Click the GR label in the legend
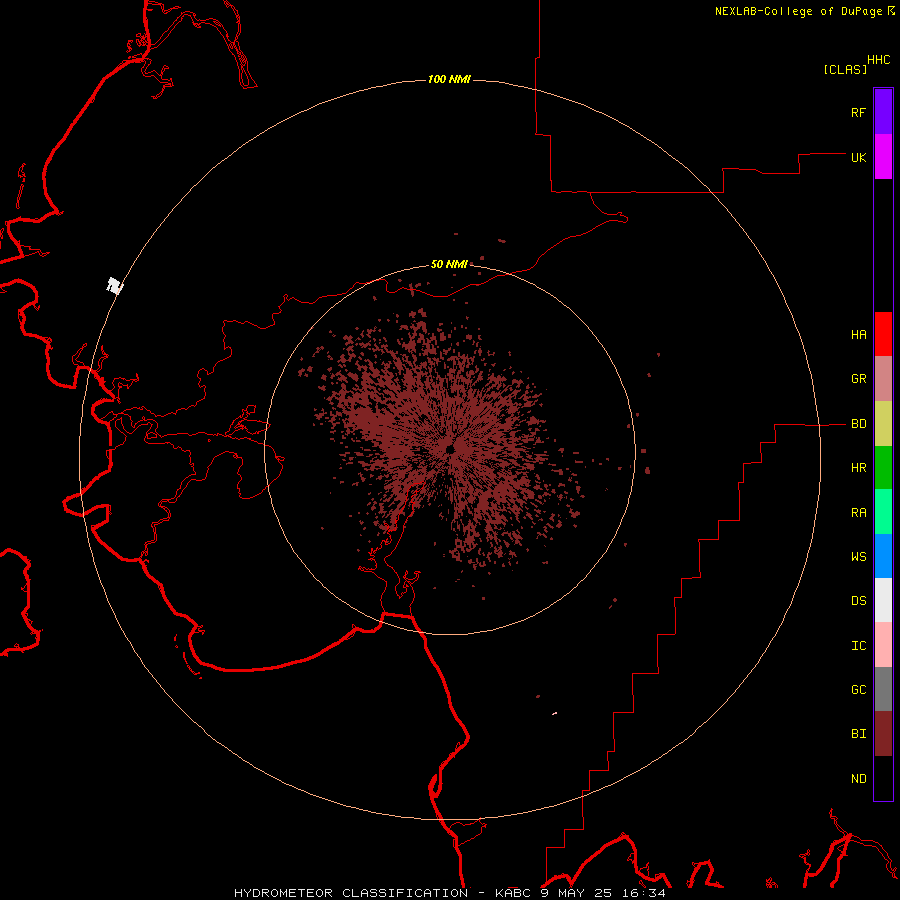 tap(858, 379)
